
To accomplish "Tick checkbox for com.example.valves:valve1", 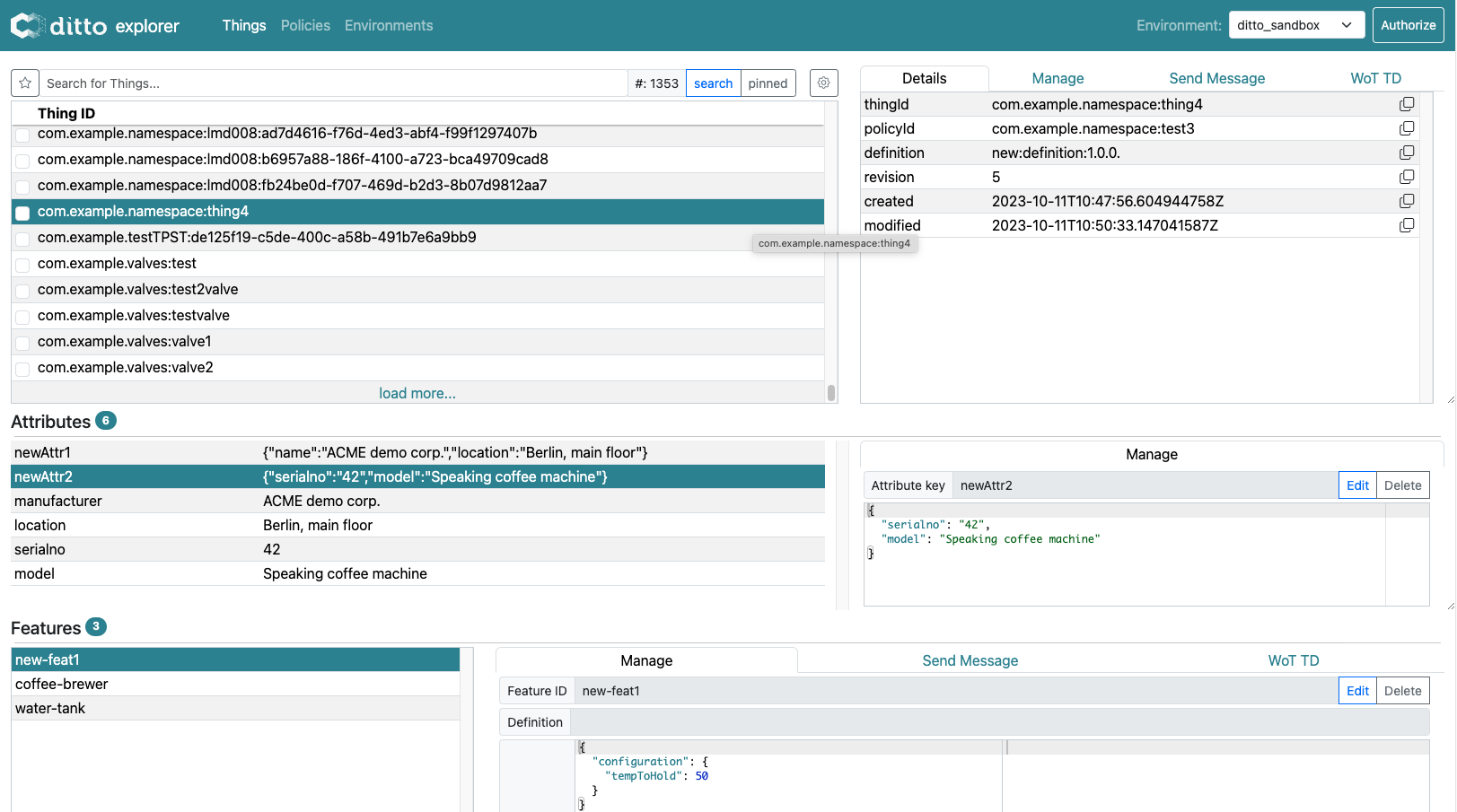I will [22, 343].
